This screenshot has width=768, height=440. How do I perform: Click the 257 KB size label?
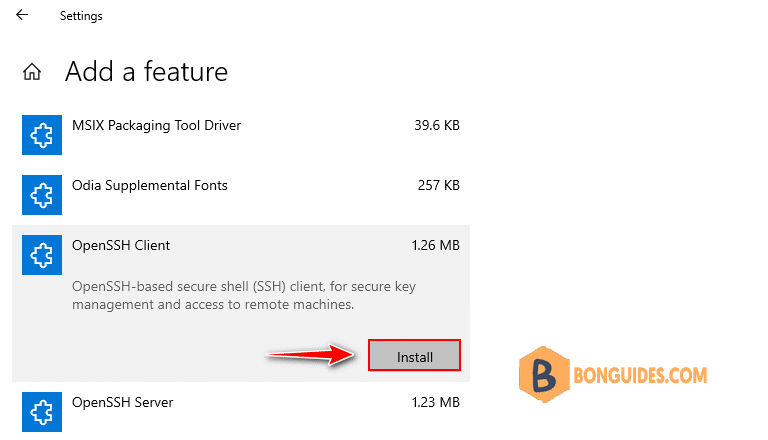pyautogui.click(x=438, y=185)
